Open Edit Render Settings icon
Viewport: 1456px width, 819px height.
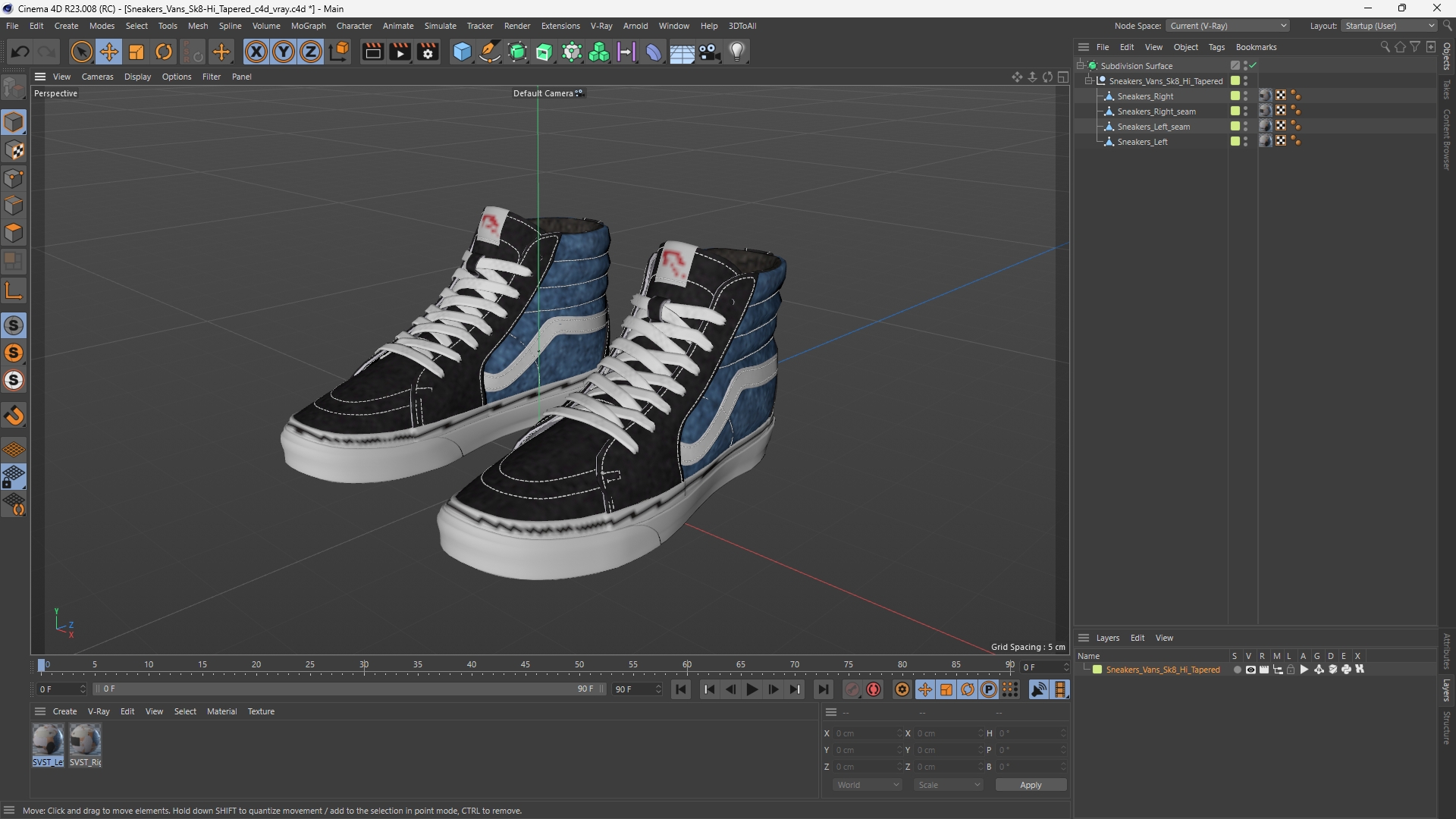point(428,52)
